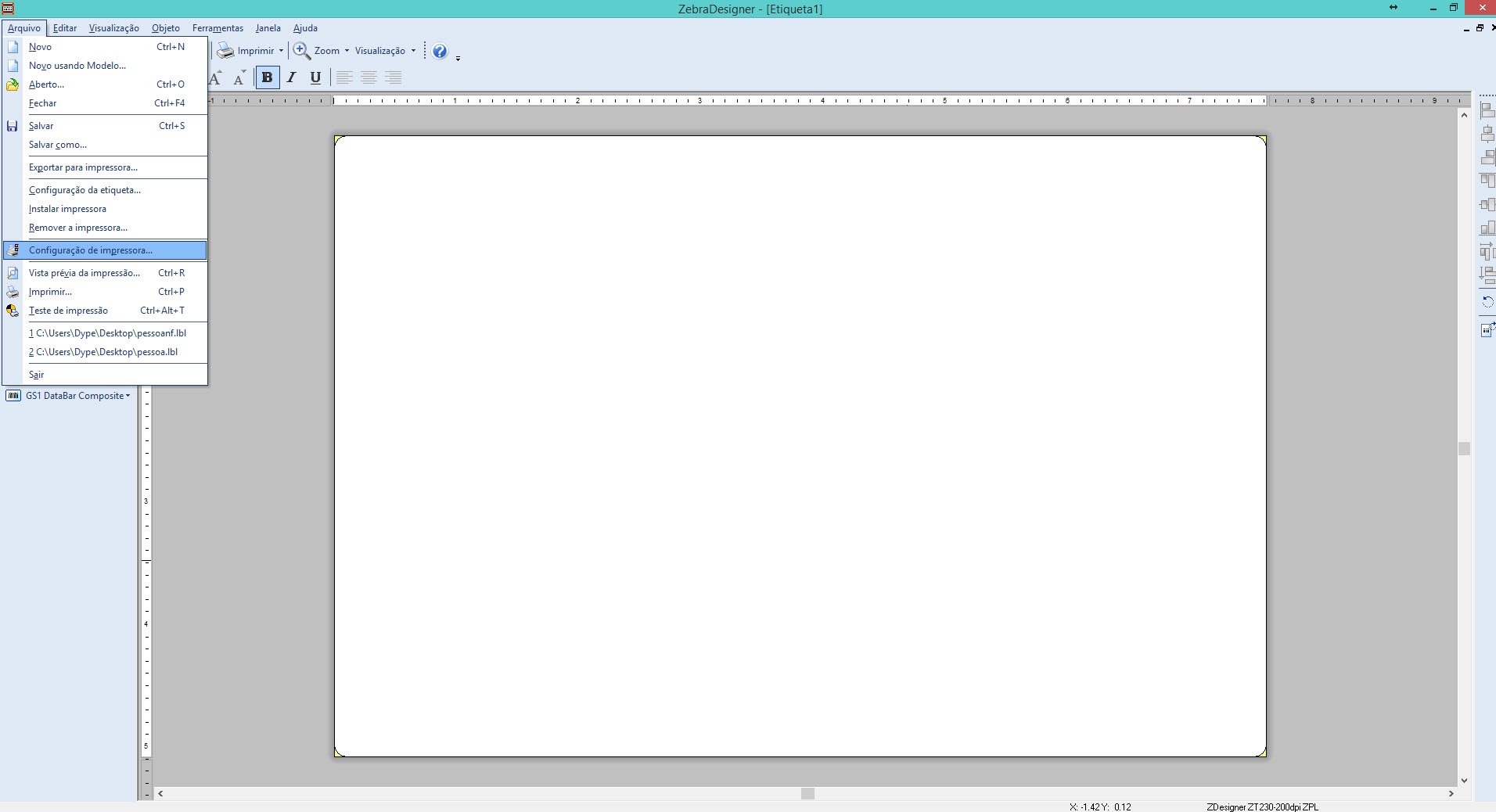
Task: Click the Salvar floppy disk icon
Action: pos(13,126)
